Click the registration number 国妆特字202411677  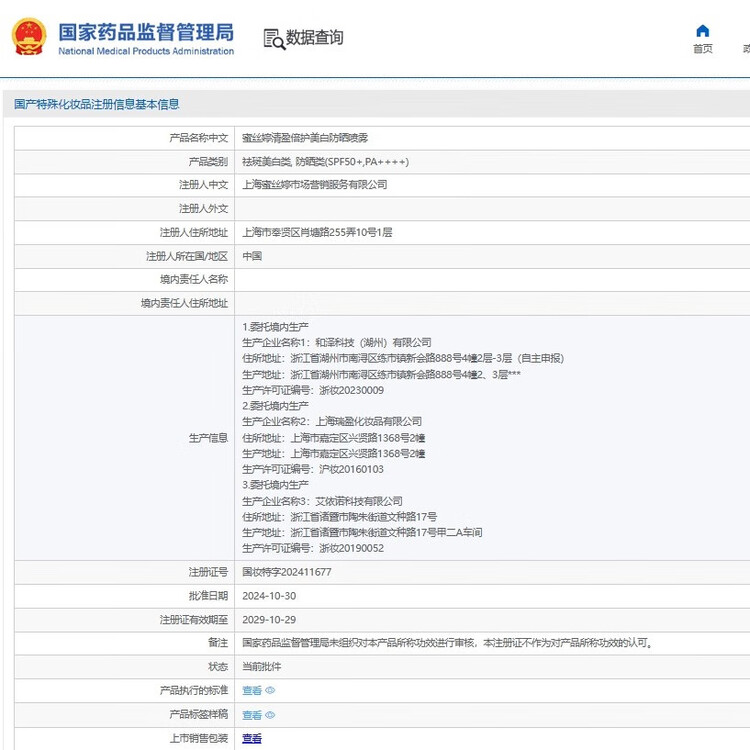[x=286, y=572]
